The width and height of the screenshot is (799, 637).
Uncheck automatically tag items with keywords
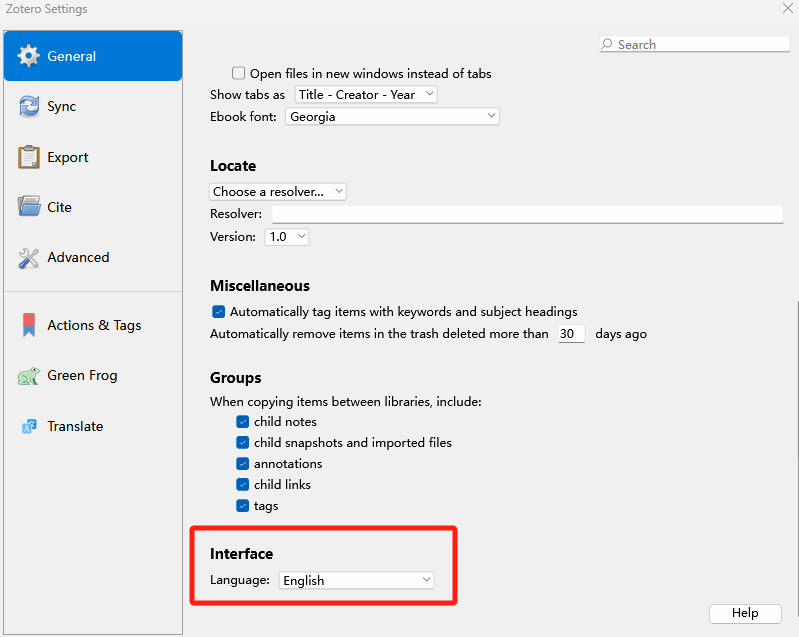pos(218,311)
